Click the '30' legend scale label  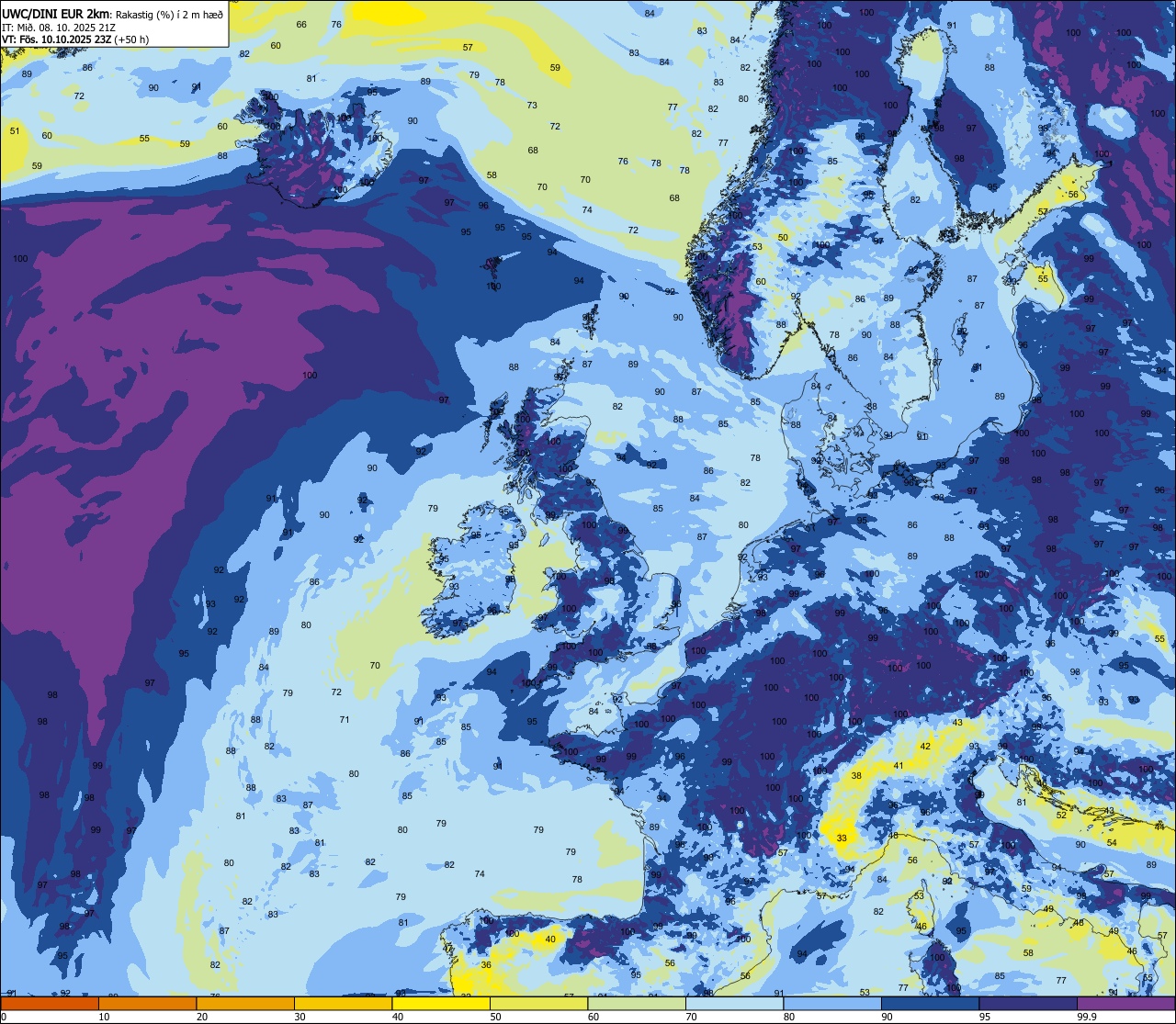point(300,1016)
